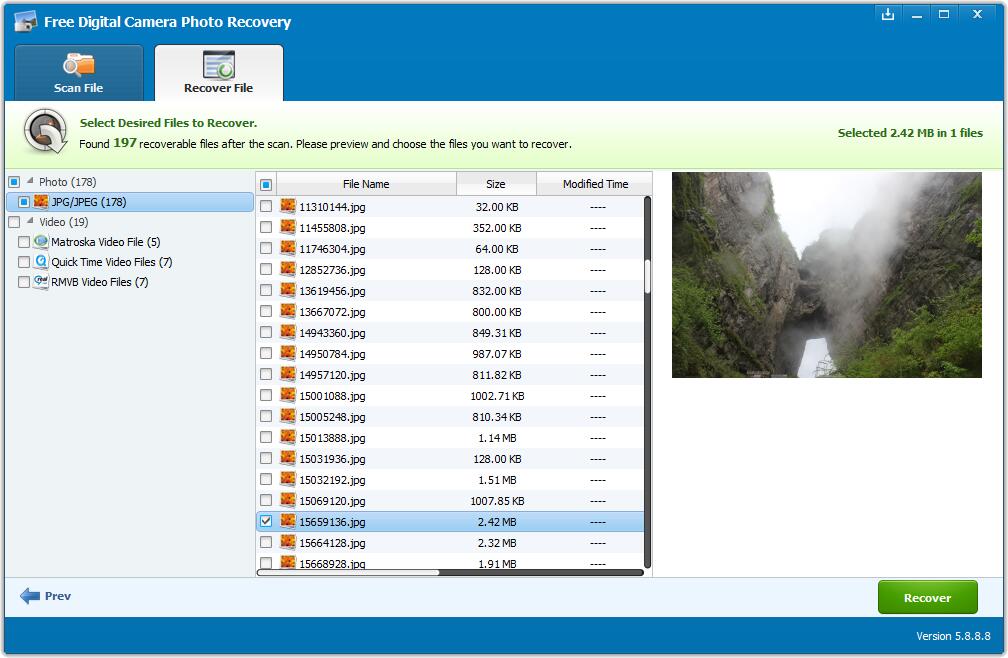This screenshot has height=658, width=1008.
Task: Collapse the Photo (178) tree node
Action: click(x=30, y=181)
